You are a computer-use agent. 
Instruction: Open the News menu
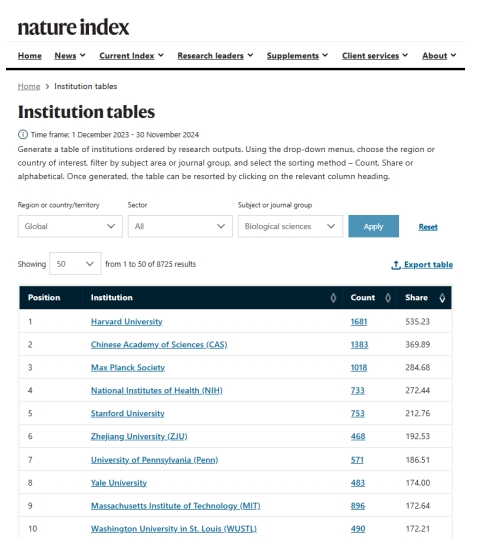(70, 56)
